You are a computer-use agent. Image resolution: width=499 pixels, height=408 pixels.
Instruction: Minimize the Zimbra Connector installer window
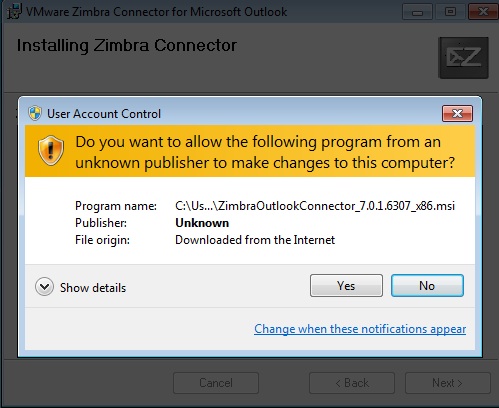point(417,12)
